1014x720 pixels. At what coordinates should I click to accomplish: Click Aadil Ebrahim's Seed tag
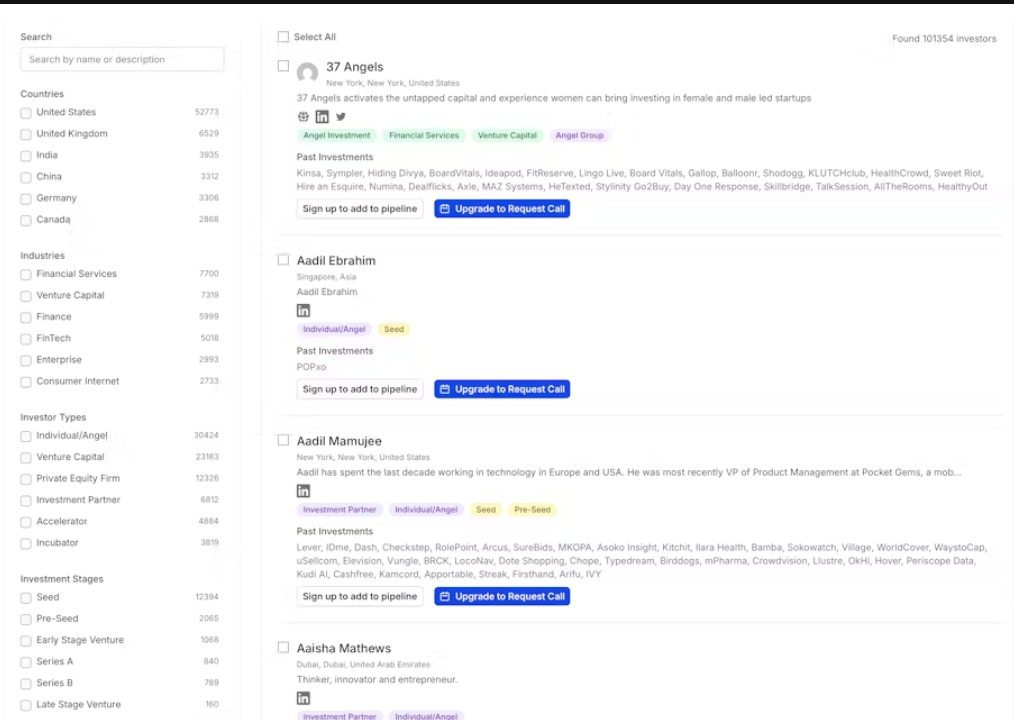[394, 329]
